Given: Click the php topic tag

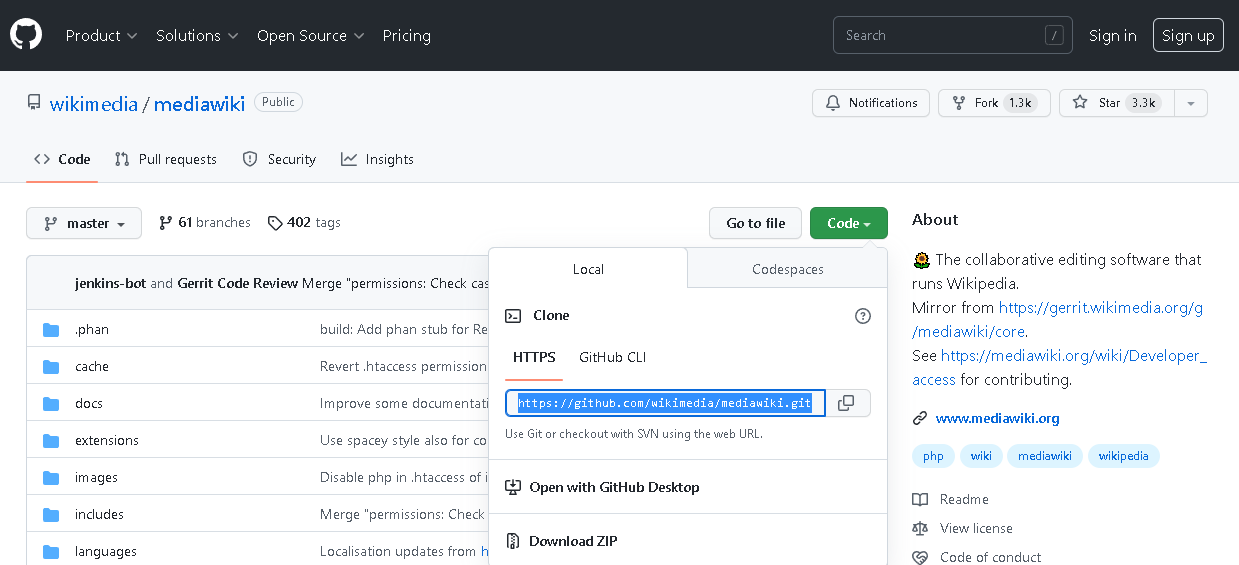Looking at the screenshot, I should [933, 457].
